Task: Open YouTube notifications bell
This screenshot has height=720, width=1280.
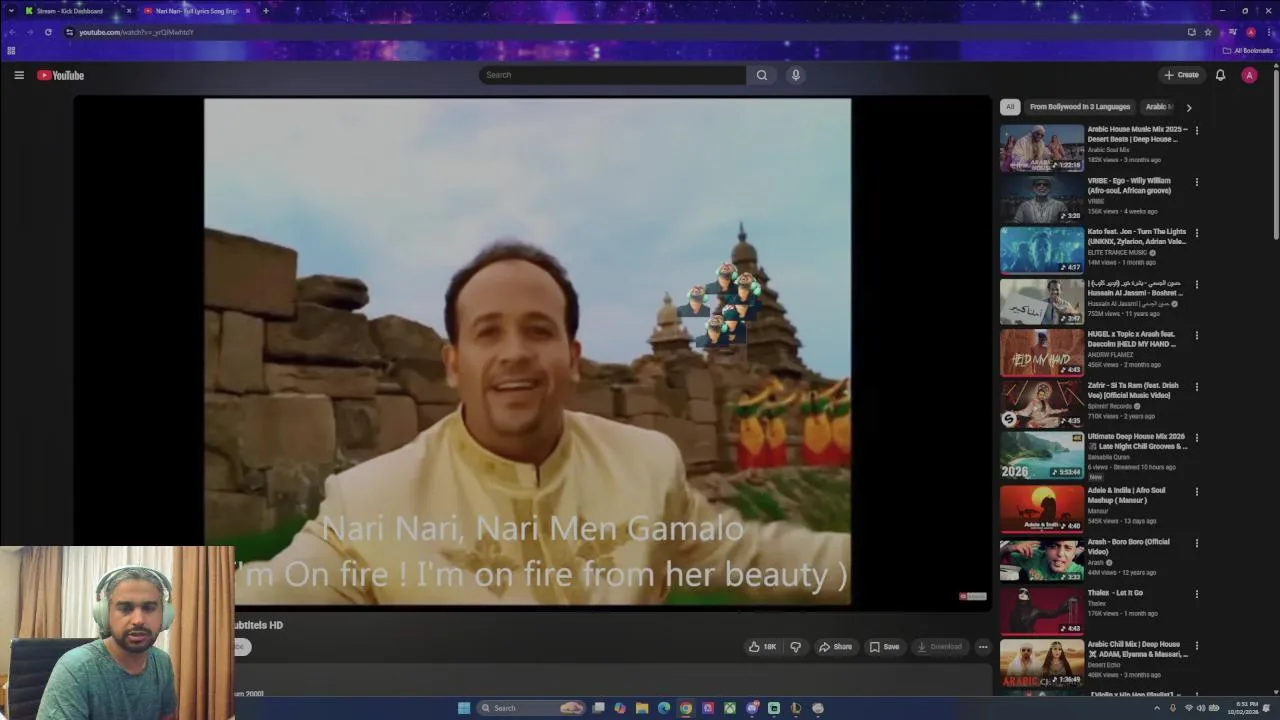Action: click(x=1220, y=75)
